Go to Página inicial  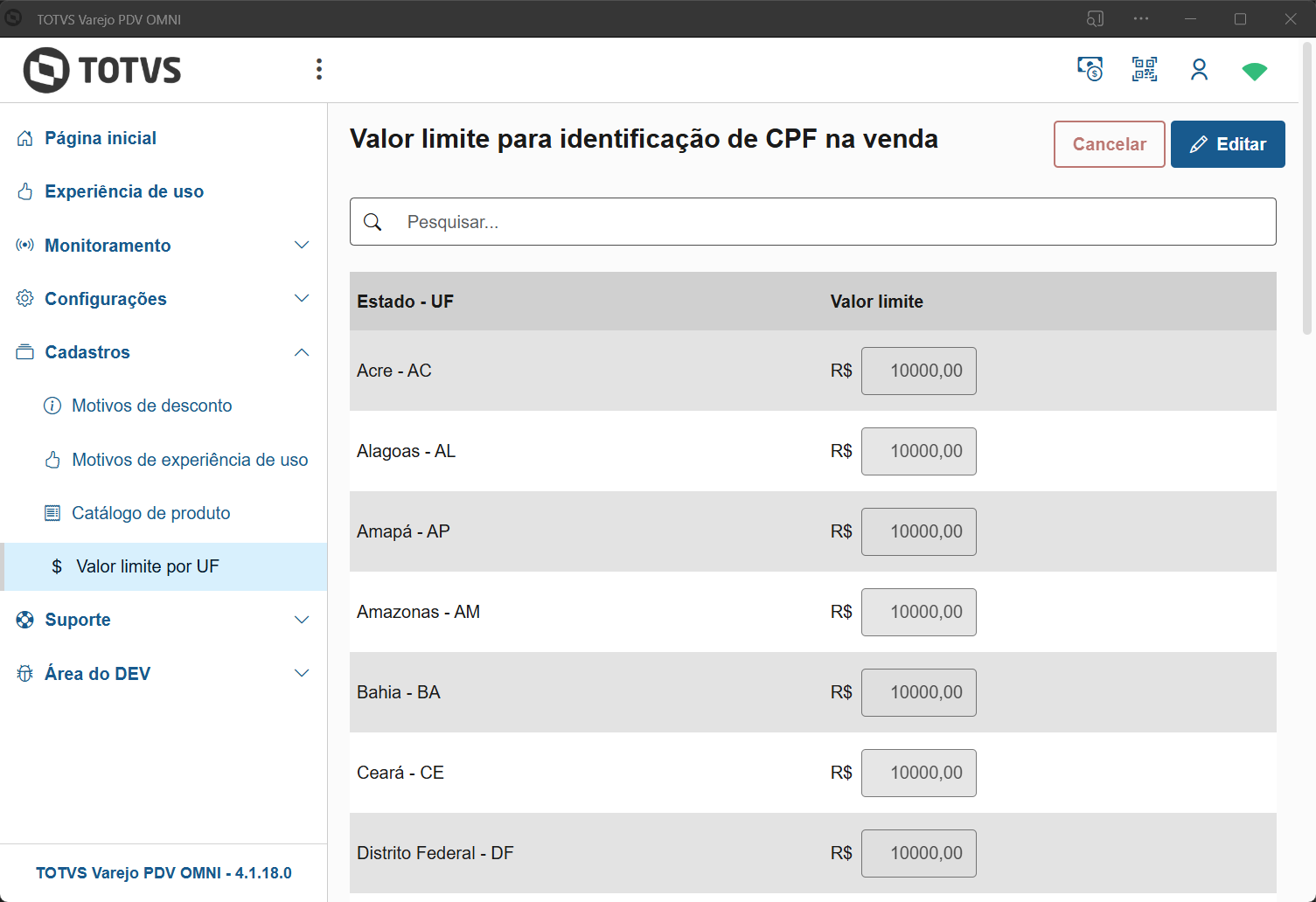pyautogui.click(x=101, y=138)
